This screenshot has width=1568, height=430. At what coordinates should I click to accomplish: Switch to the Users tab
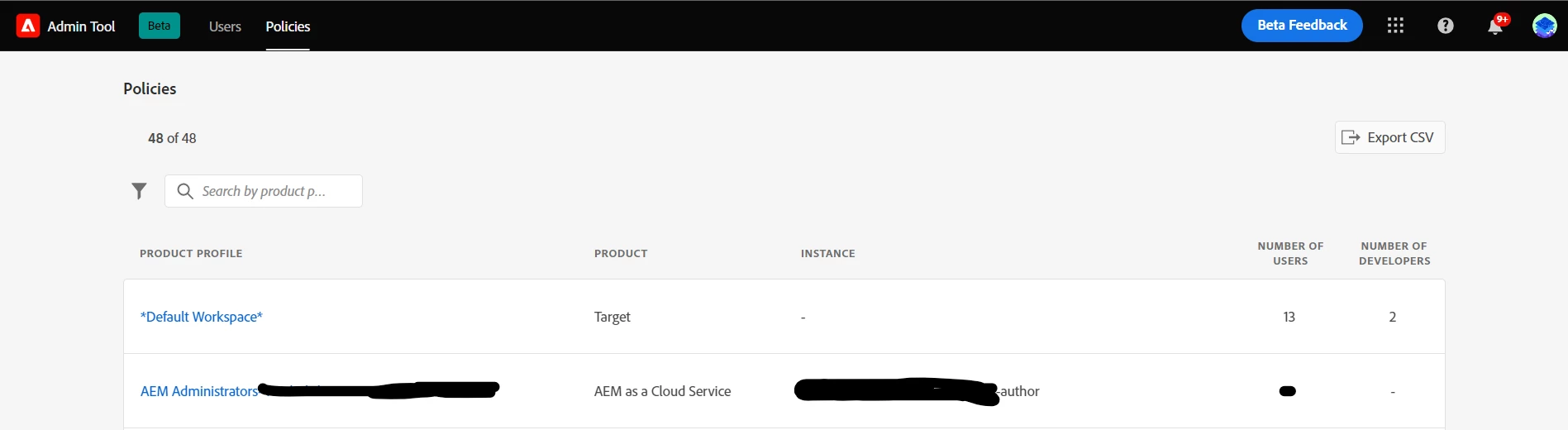(225, 26)
